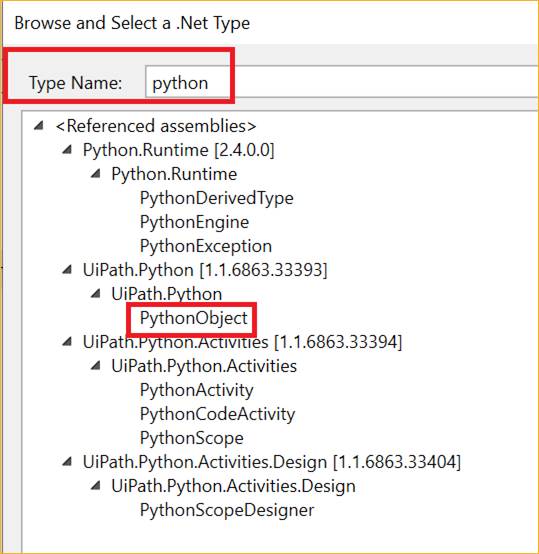Choose the PythonActivity type
This screenshot has height=554, width=539.
[196, 390]
